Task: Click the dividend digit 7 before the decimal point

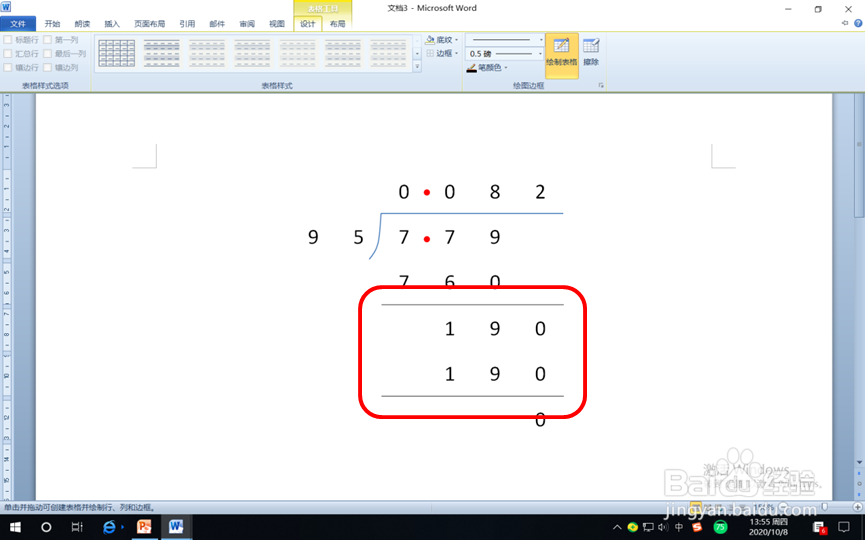Action: (404, 237)
